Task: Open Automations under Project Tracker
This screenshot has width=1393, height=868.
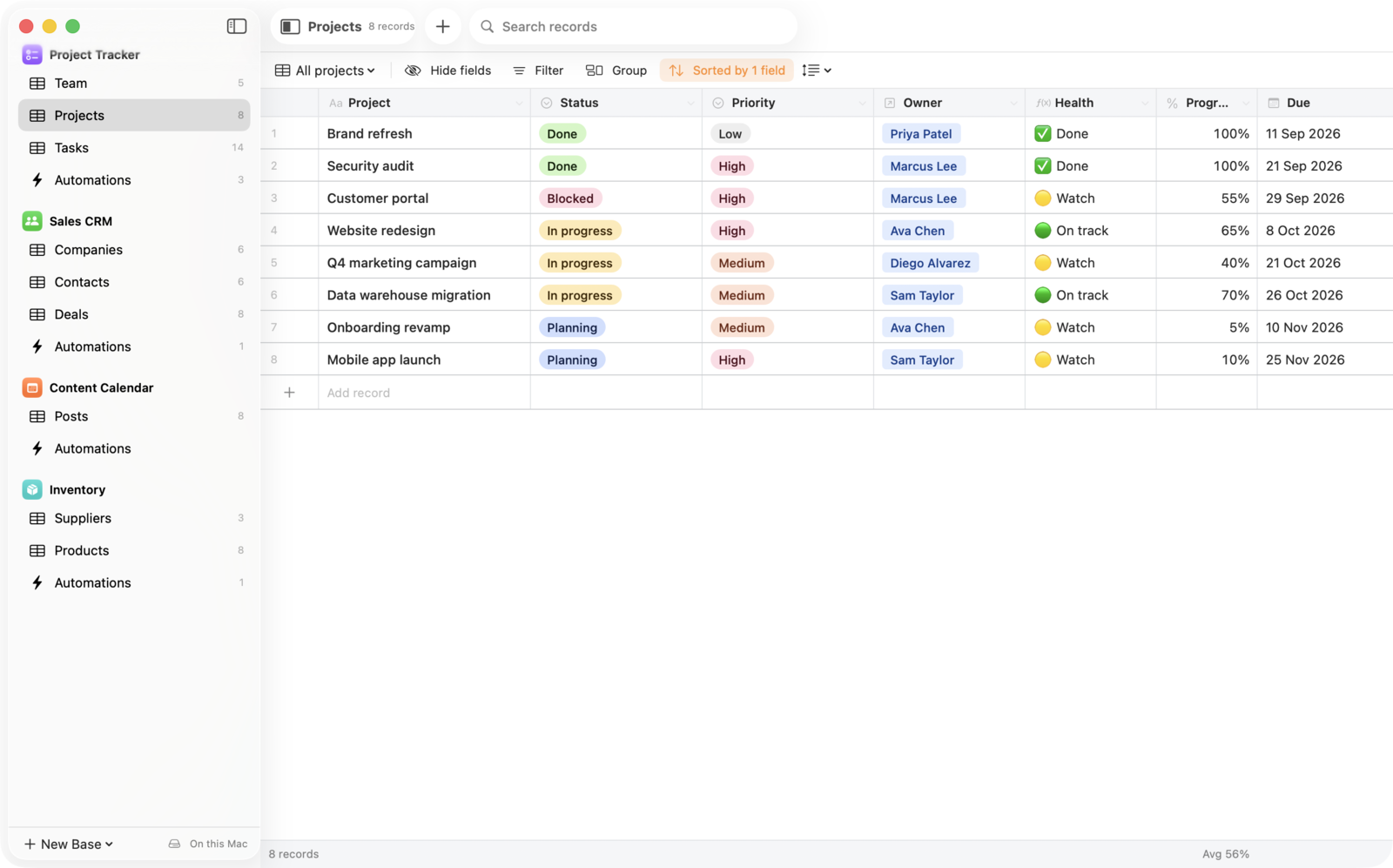Action: (x=134, y=180)
